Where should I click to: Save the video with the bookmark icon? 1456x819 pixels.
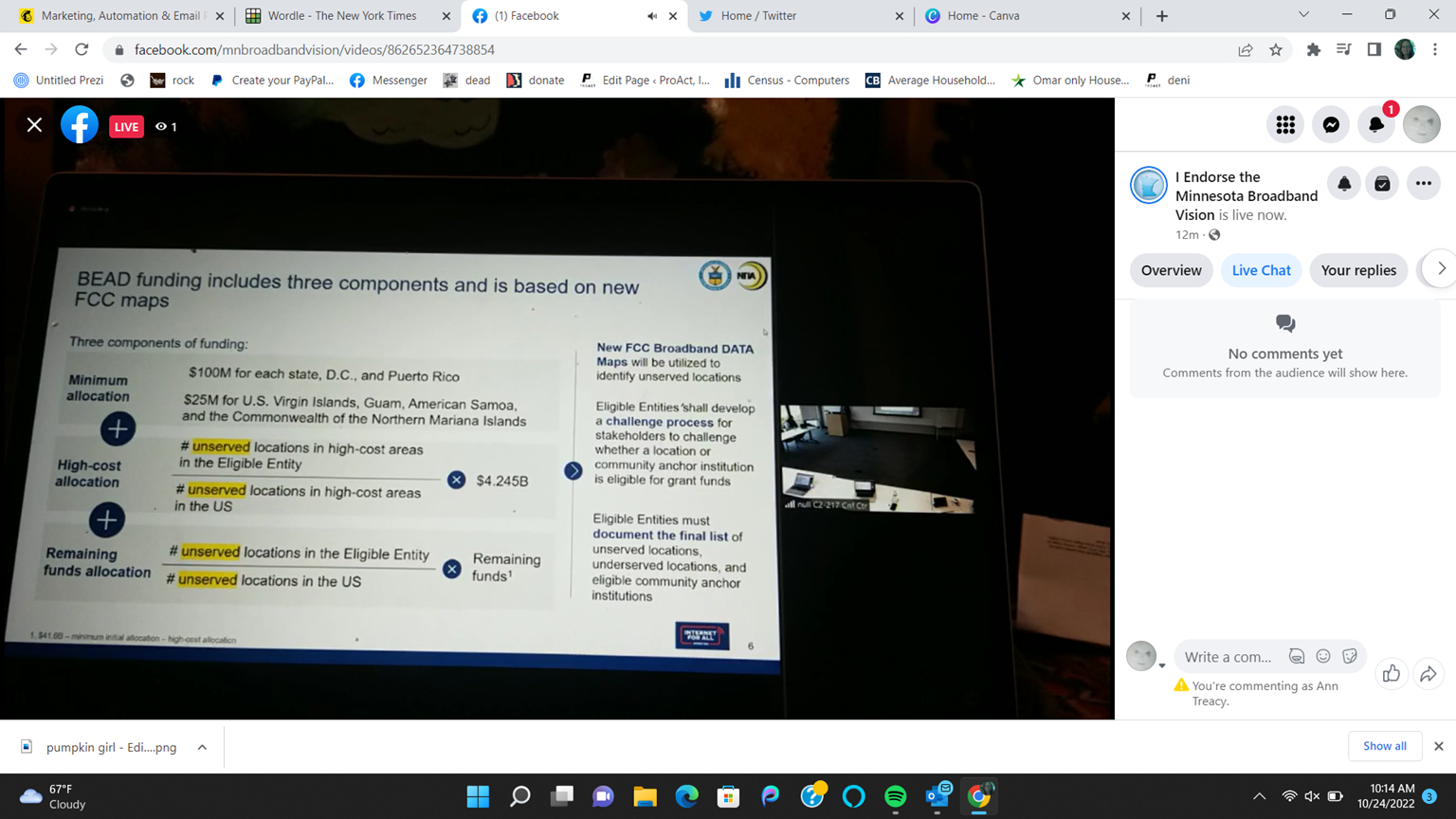[x=1382, y=184]
